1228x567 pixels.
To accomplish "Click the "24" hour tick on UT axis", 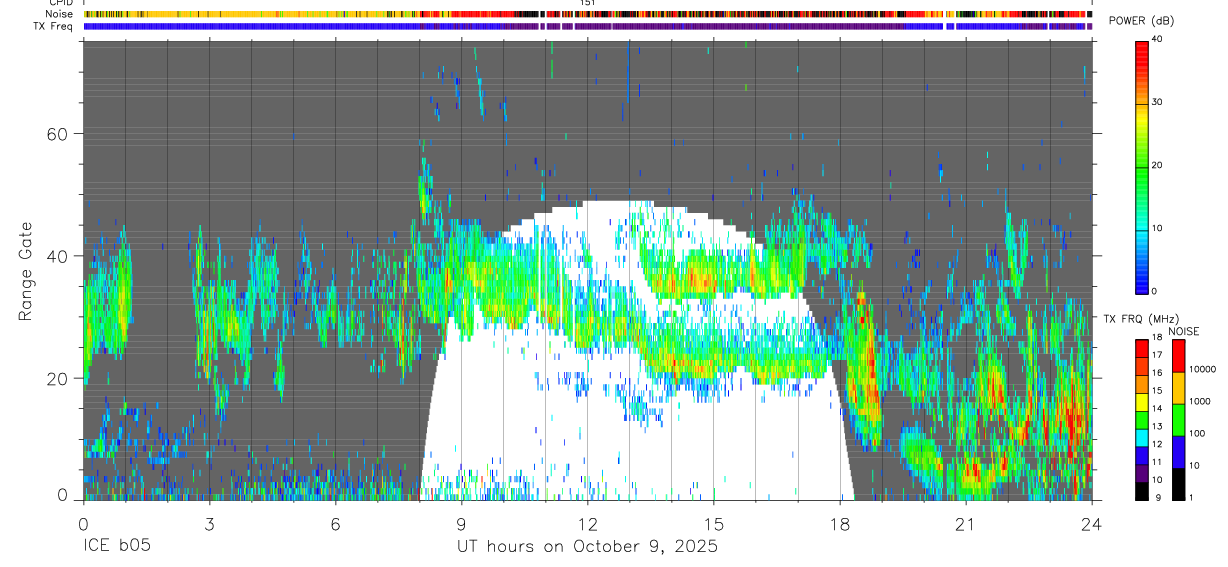I will coord(1091,523).
